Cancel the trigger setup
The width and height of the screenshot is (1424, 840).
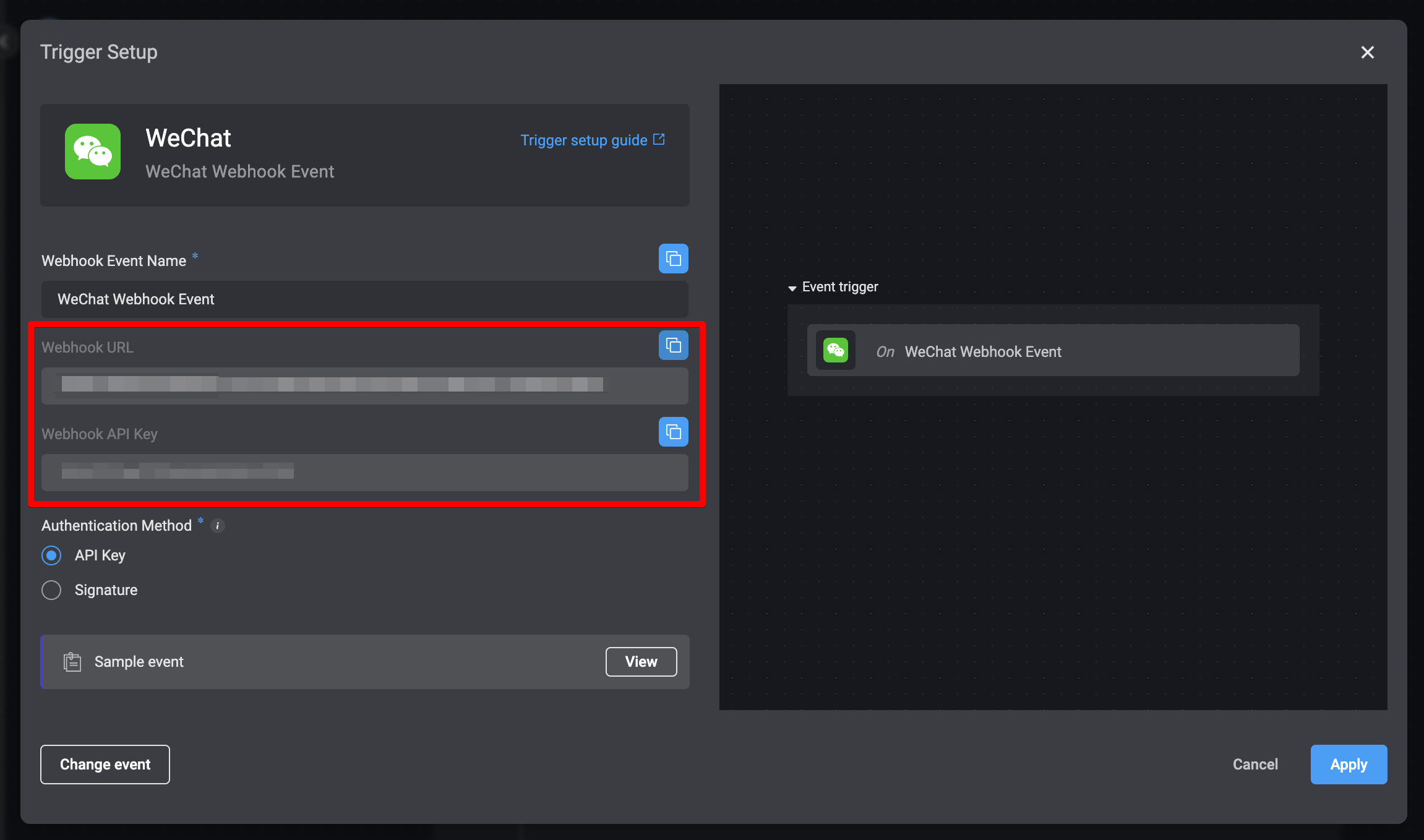pyautogui.click(x=1255, y=765)
